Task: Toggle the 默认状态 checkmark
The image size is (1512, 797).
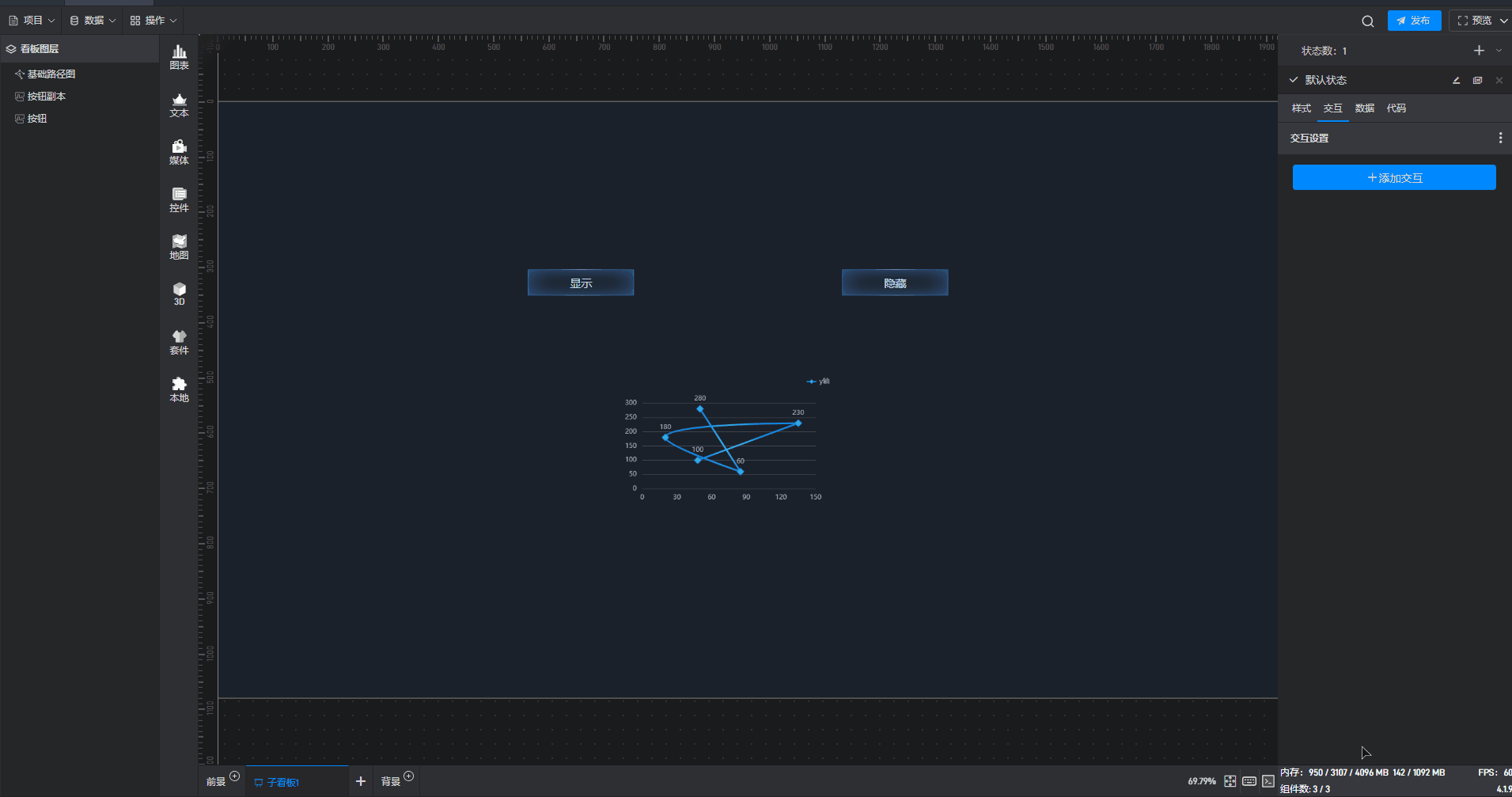Action: click(x=1294, y=80)
